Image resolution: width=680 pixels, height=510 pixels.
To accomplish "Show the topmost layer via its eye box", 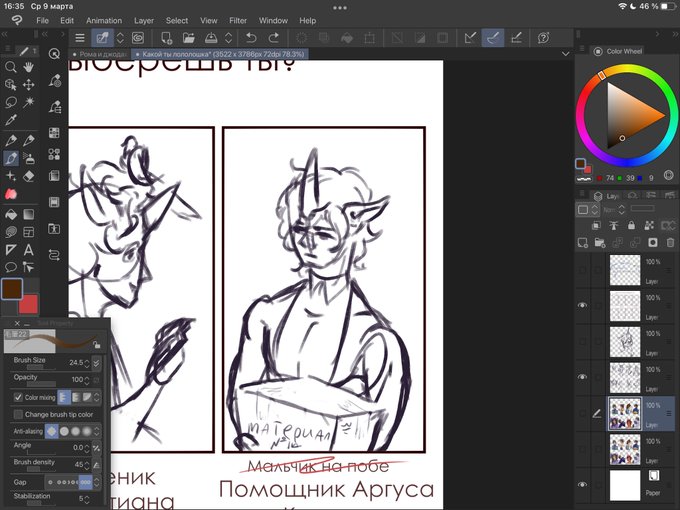I will [x=582, y=270].
